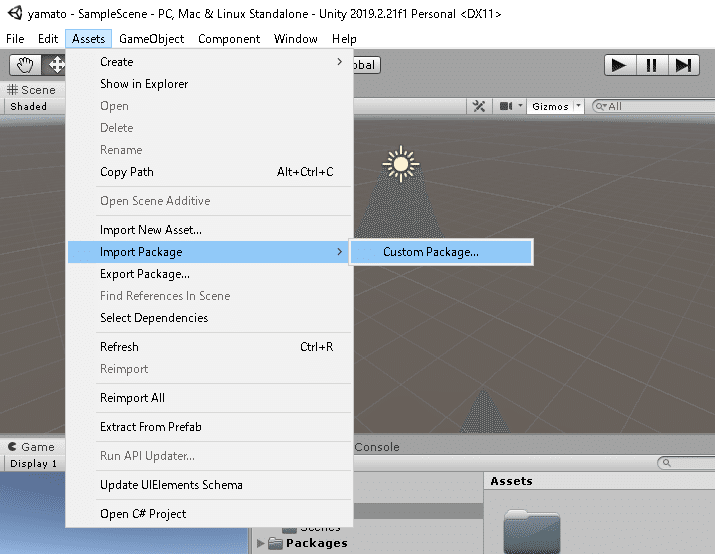Click the Unity logo in title bar

point(15,13)
